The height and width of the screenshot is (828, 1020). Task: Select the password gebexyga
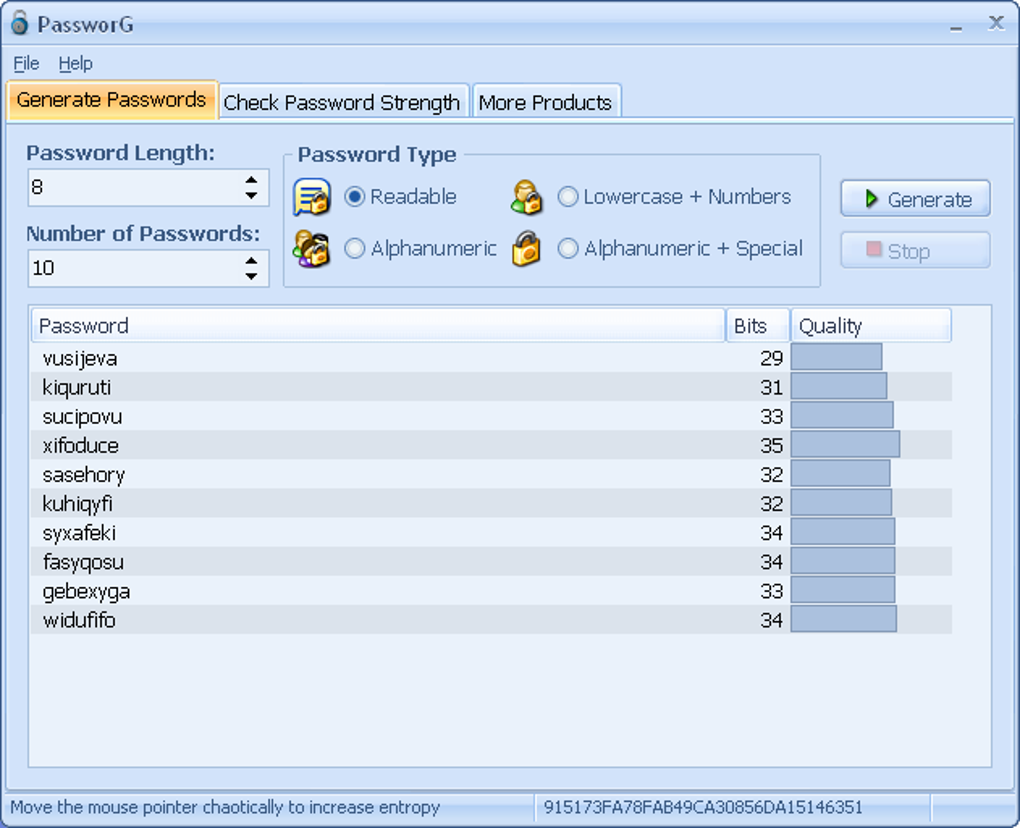(87, 591)
